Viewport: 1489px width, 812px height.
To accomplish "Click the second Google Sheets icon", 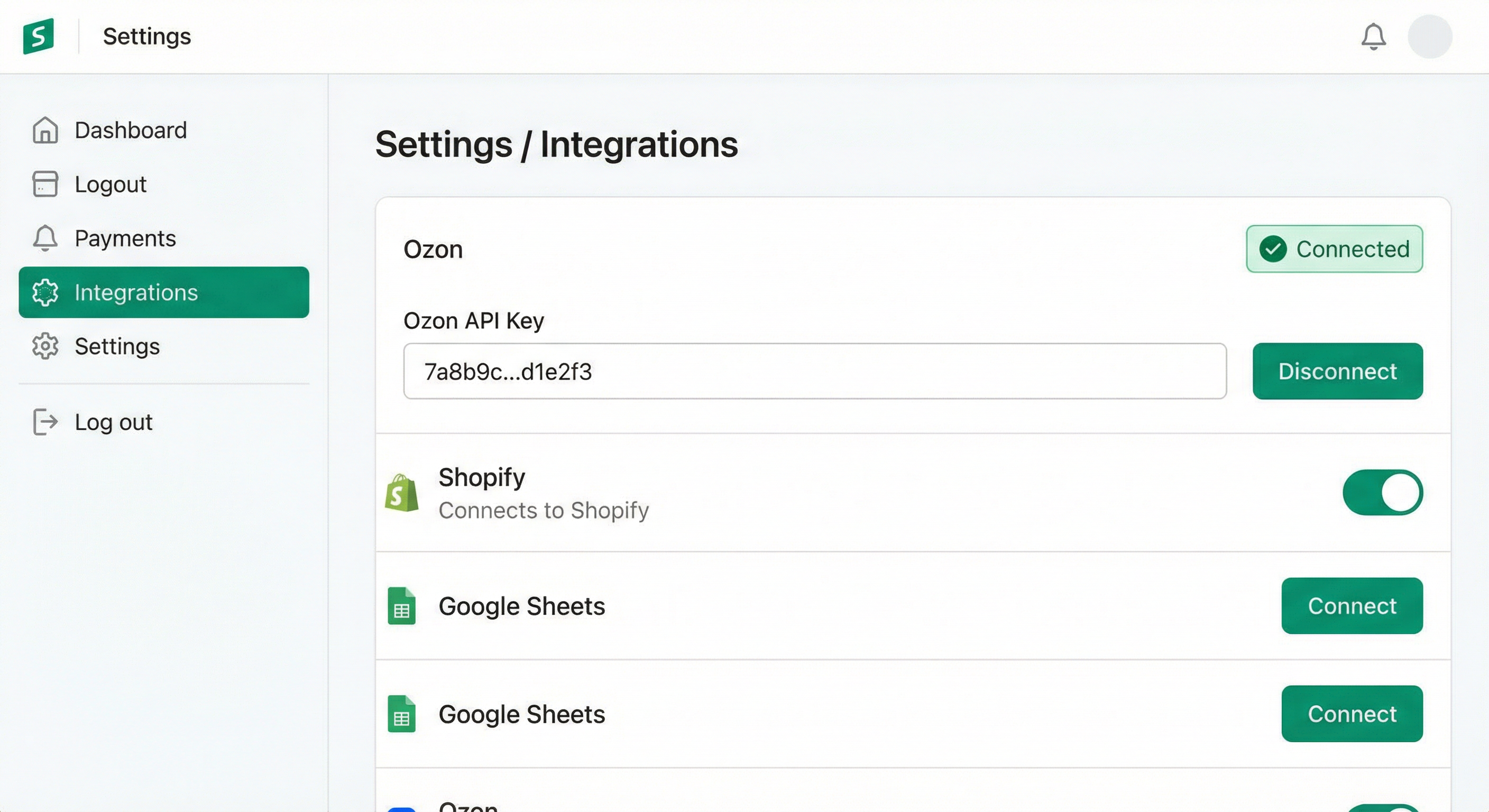I will (x=402, y=714).
